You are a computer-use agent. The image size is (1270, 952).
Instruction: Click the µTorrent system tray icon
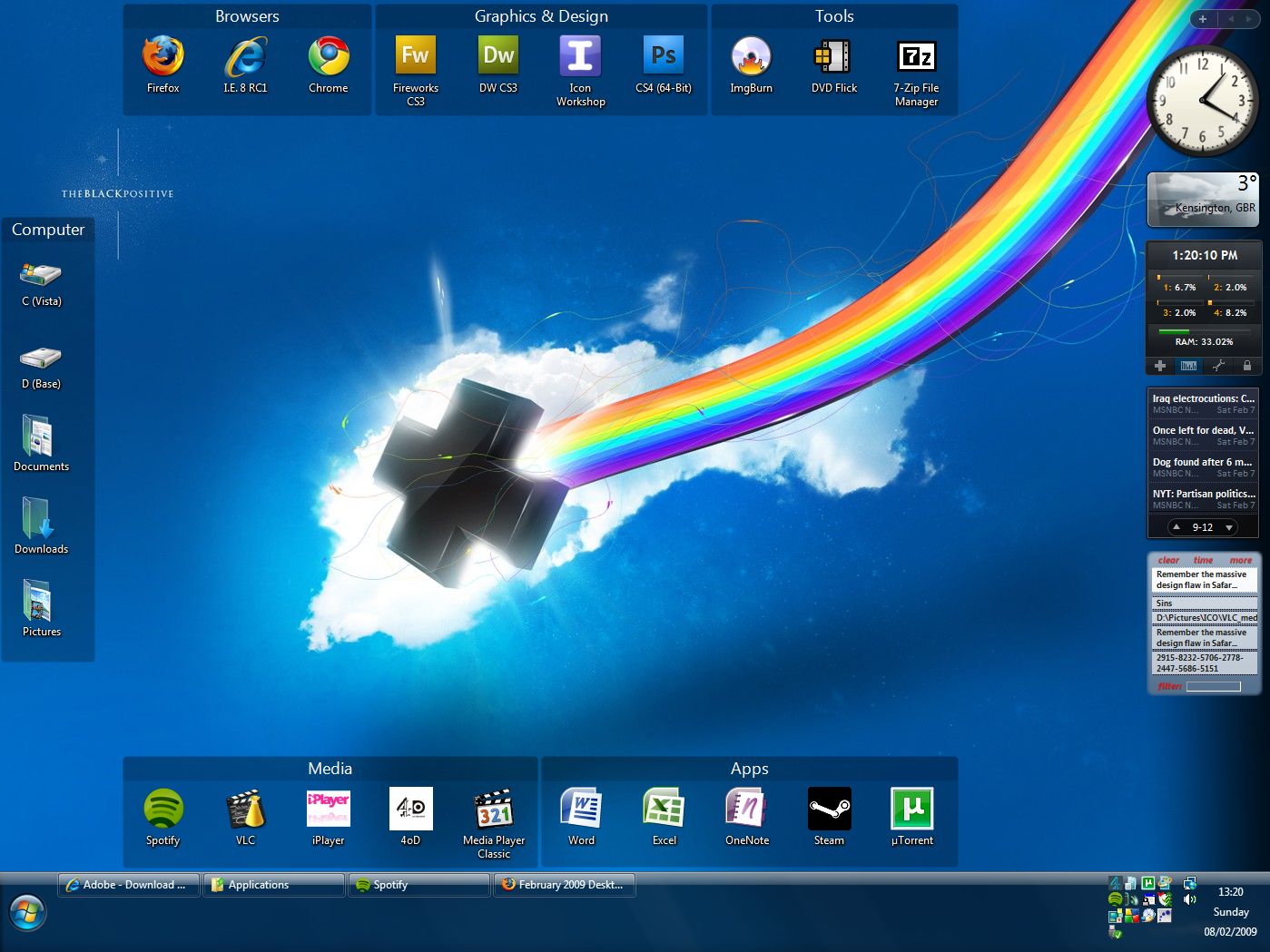1148,883
